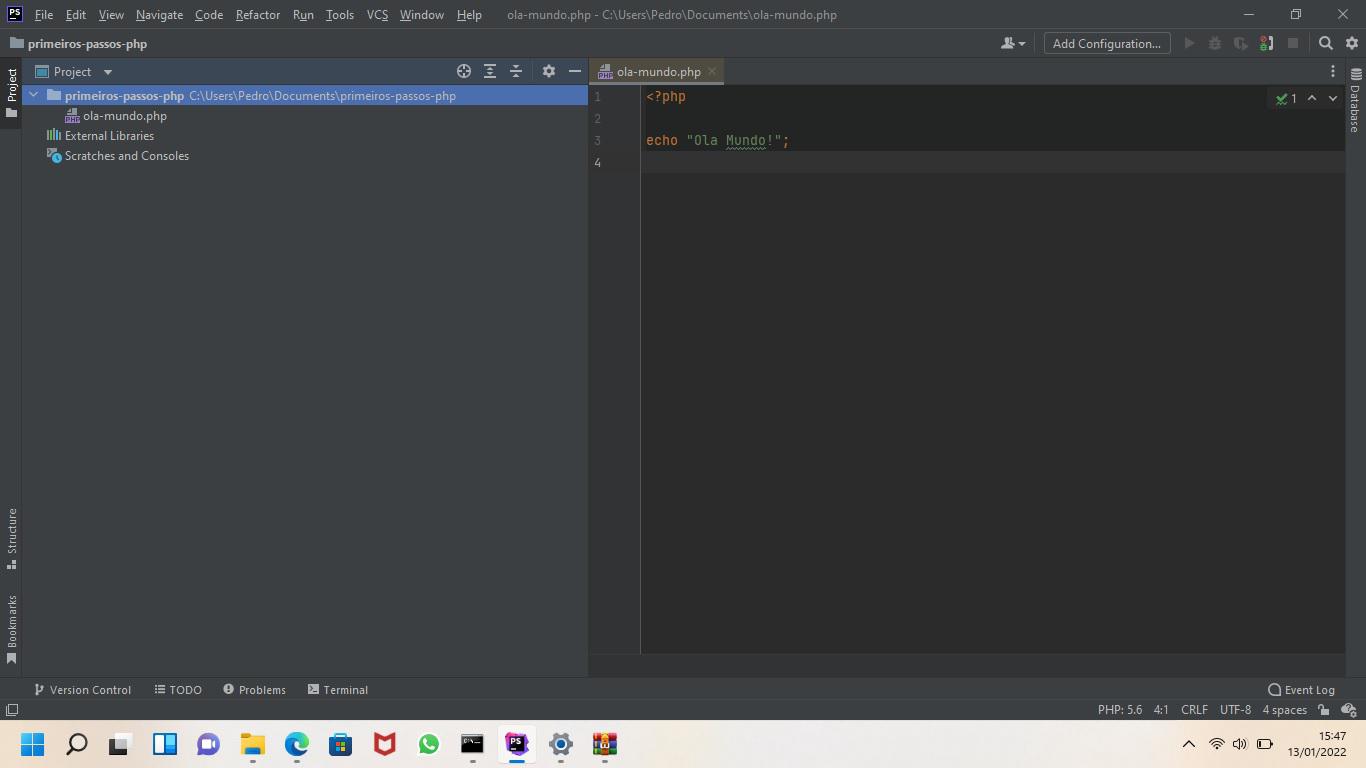Click the Expand All icon in Project panel
Viewport: 1366px width, 768px height.
(490, 71)
